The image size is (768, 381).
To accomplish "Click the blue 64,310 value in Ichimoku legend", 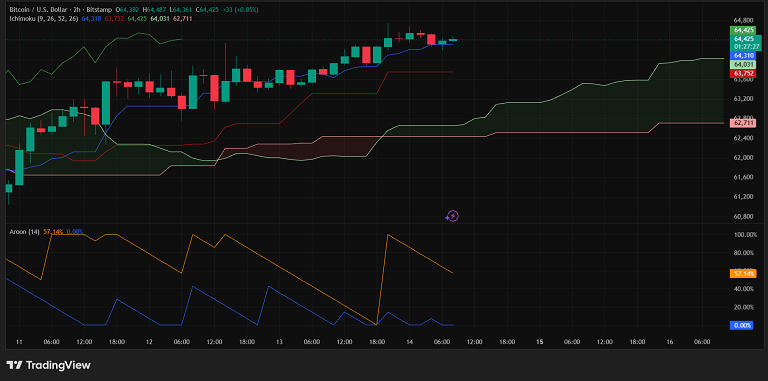I will click(x=91, y=19).
